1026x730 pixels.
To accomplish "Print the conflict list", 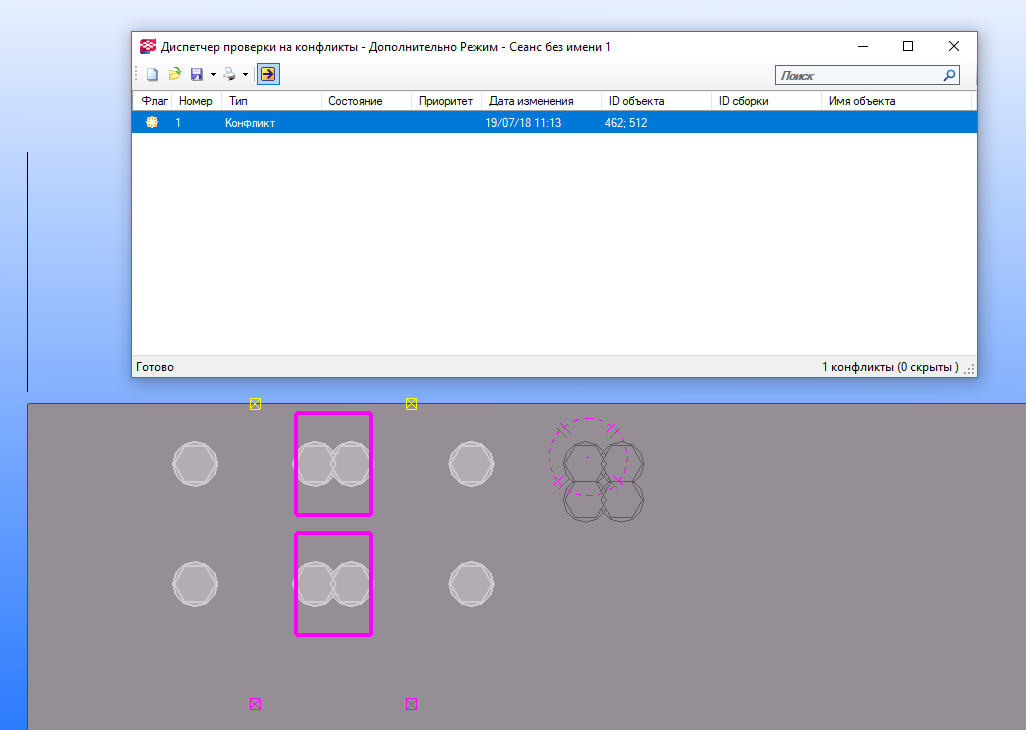I will coord(229,75).
